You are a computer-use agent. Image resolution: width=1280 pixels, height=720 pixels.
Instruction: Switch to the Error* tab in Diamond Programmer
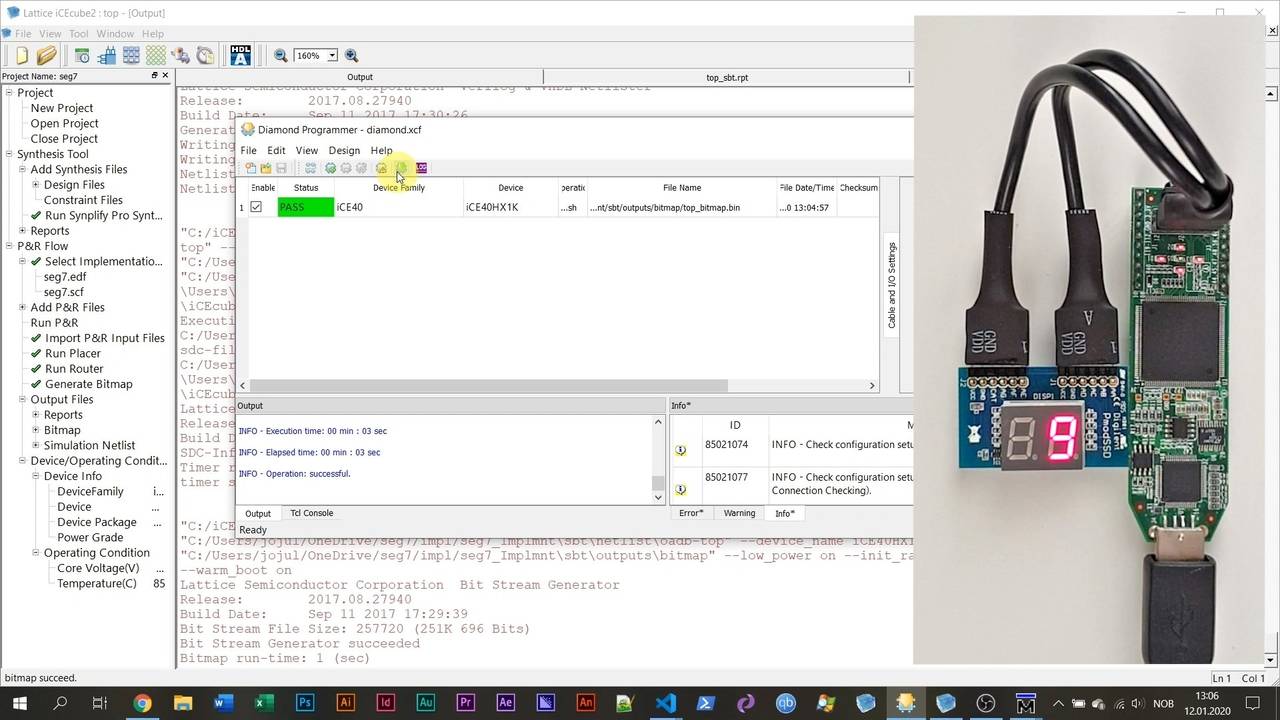click(691, 513)
